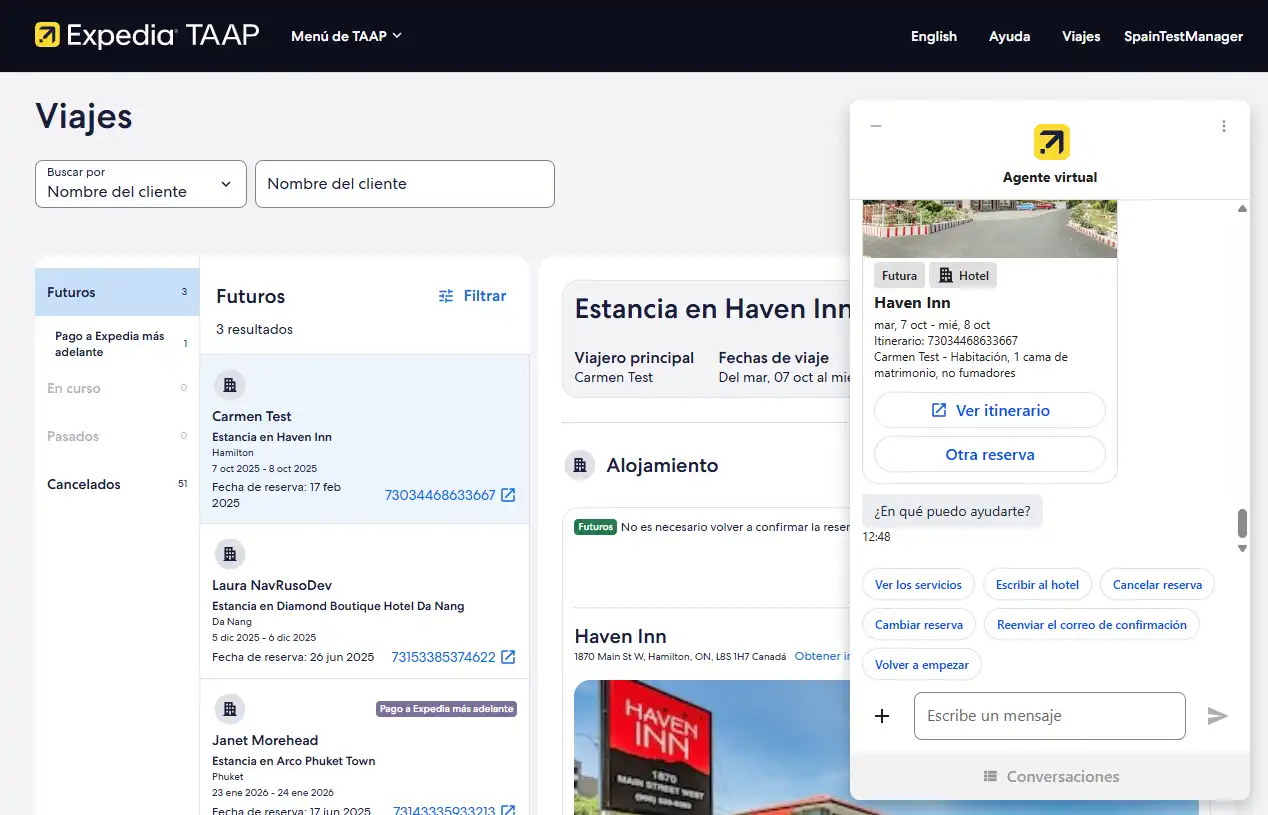
Task: Click the hotel icon above Laura NavRusoDev
Action: [229, 554]
